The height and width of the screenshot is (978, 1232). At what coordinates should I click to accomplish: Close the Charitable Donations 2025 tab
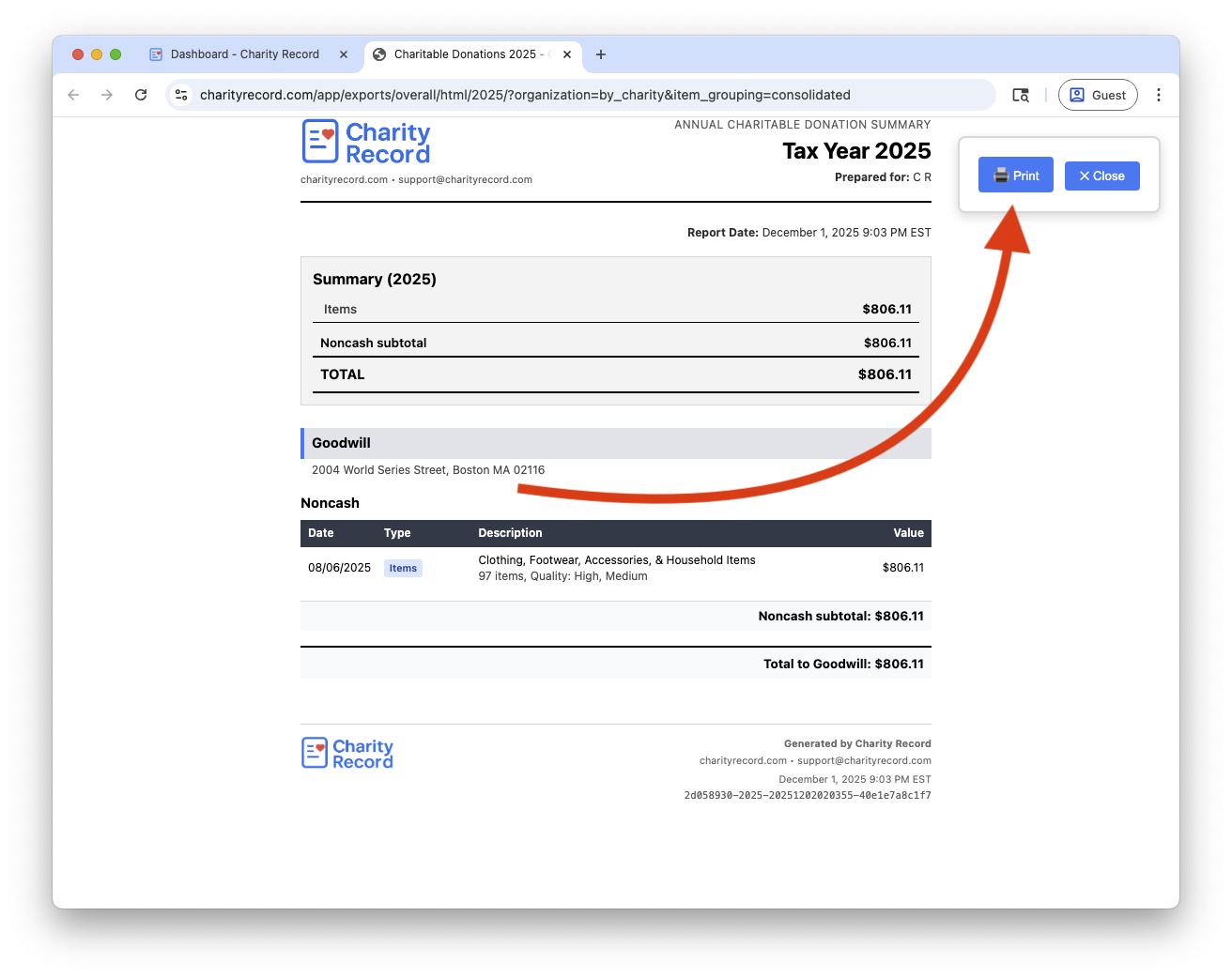(567, 54)
